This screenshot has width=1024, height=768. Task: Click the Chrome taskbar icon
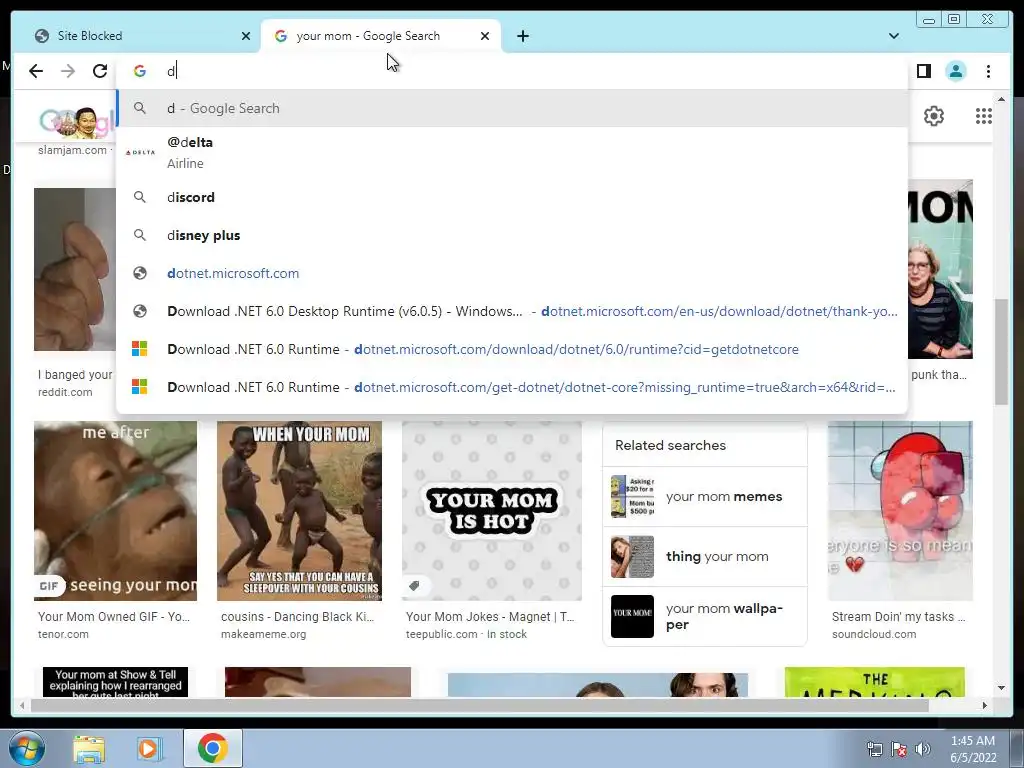213,748
